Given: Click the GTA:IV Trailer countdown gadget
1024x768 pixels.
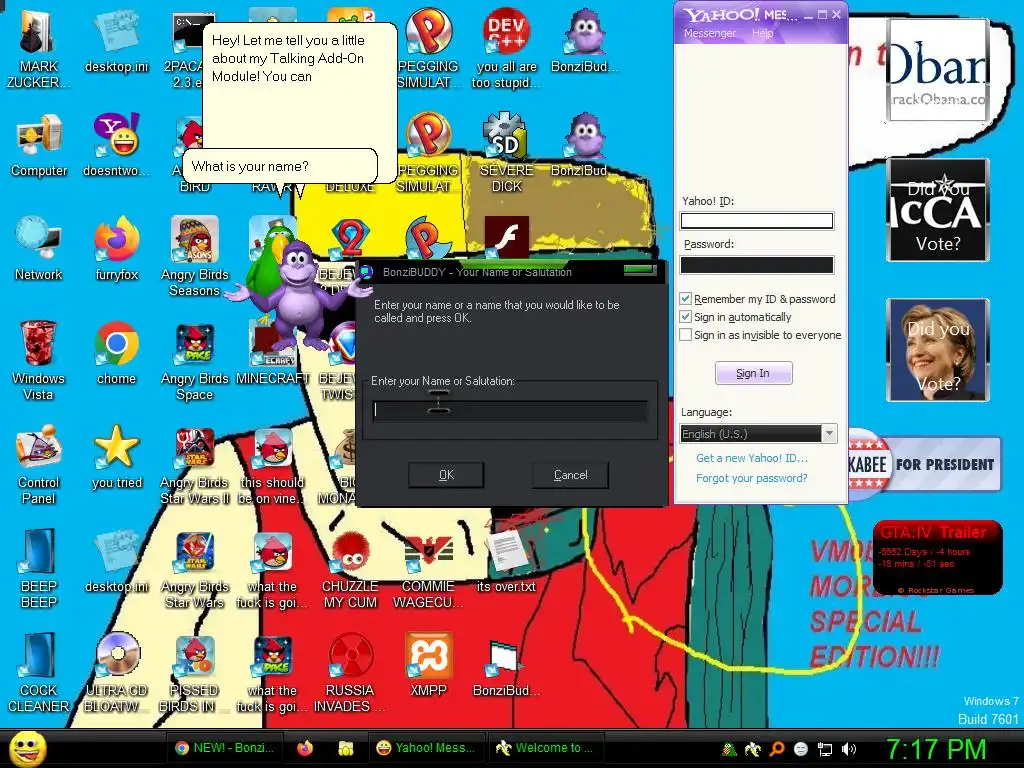Looking at the screenshot, I should coord(937,558).
